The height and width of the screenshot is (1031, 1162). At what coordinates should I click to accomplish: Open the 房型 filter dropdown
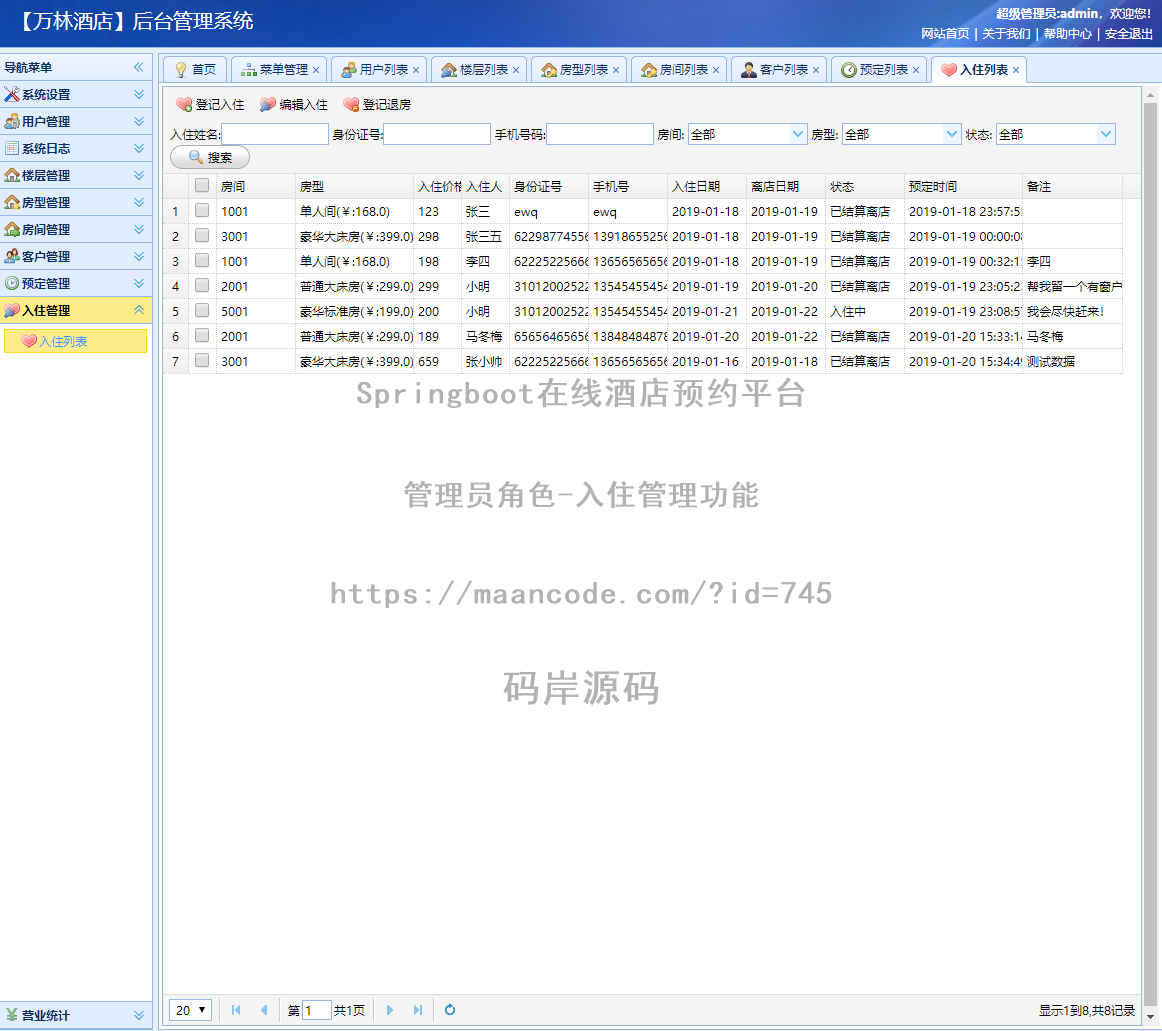(952, 134)
